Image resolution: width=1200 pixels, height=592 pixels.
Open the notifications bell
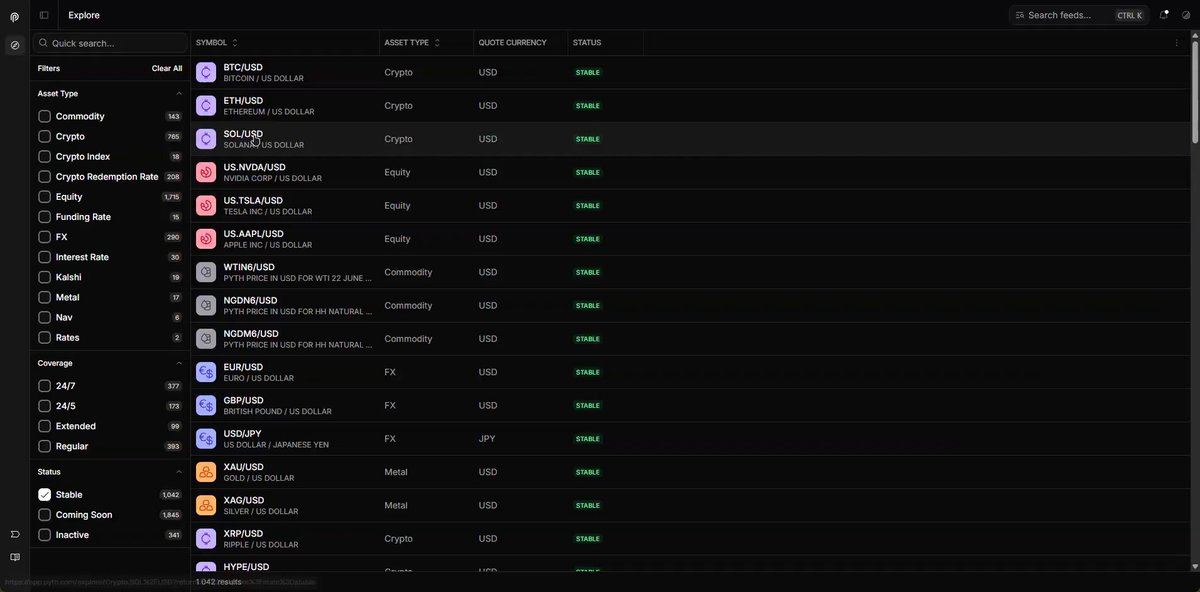[1164, 15]
